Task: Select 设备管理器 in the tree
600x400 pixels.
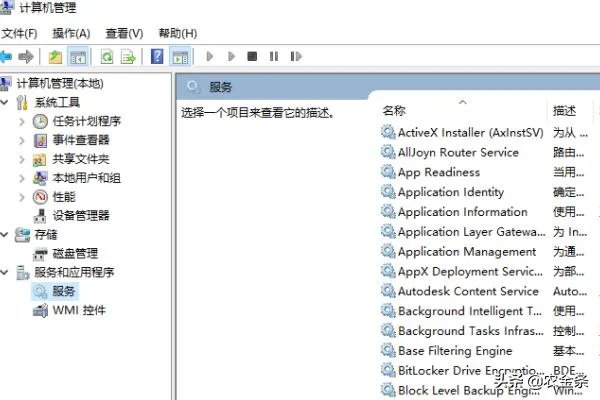Action: [x=80, y=215]
